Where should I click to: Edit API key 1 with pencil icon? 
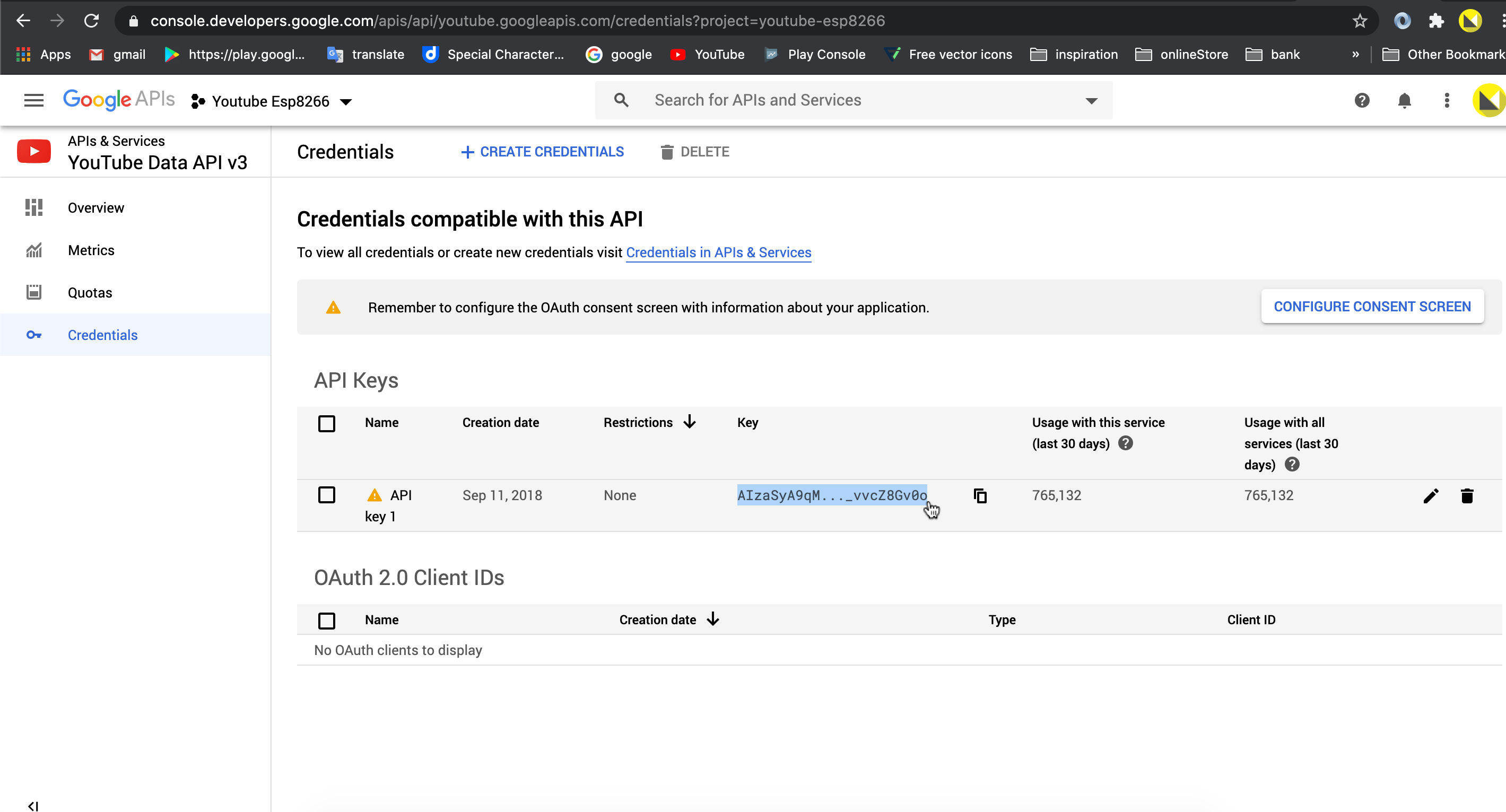tap(1431, 496)
